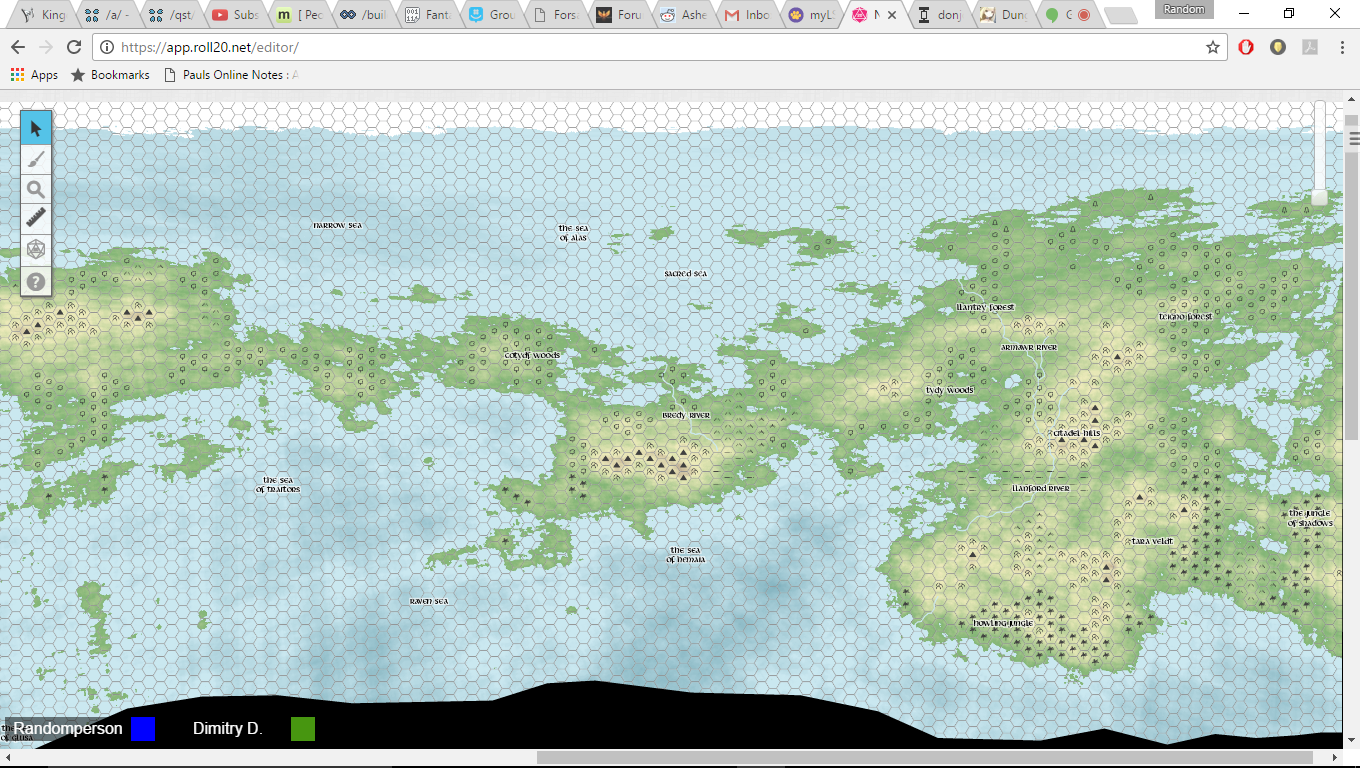Click the yellow shield extension icon
The height and width of the screenshot is (768, 1360).
1278,47
